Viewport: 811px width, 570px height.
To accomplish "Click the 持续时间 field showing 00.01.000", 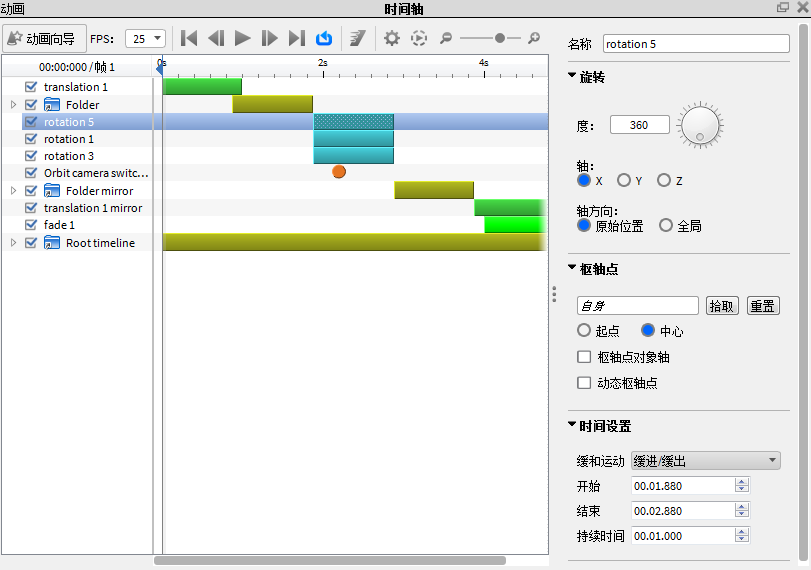I will tap(683, 536).
